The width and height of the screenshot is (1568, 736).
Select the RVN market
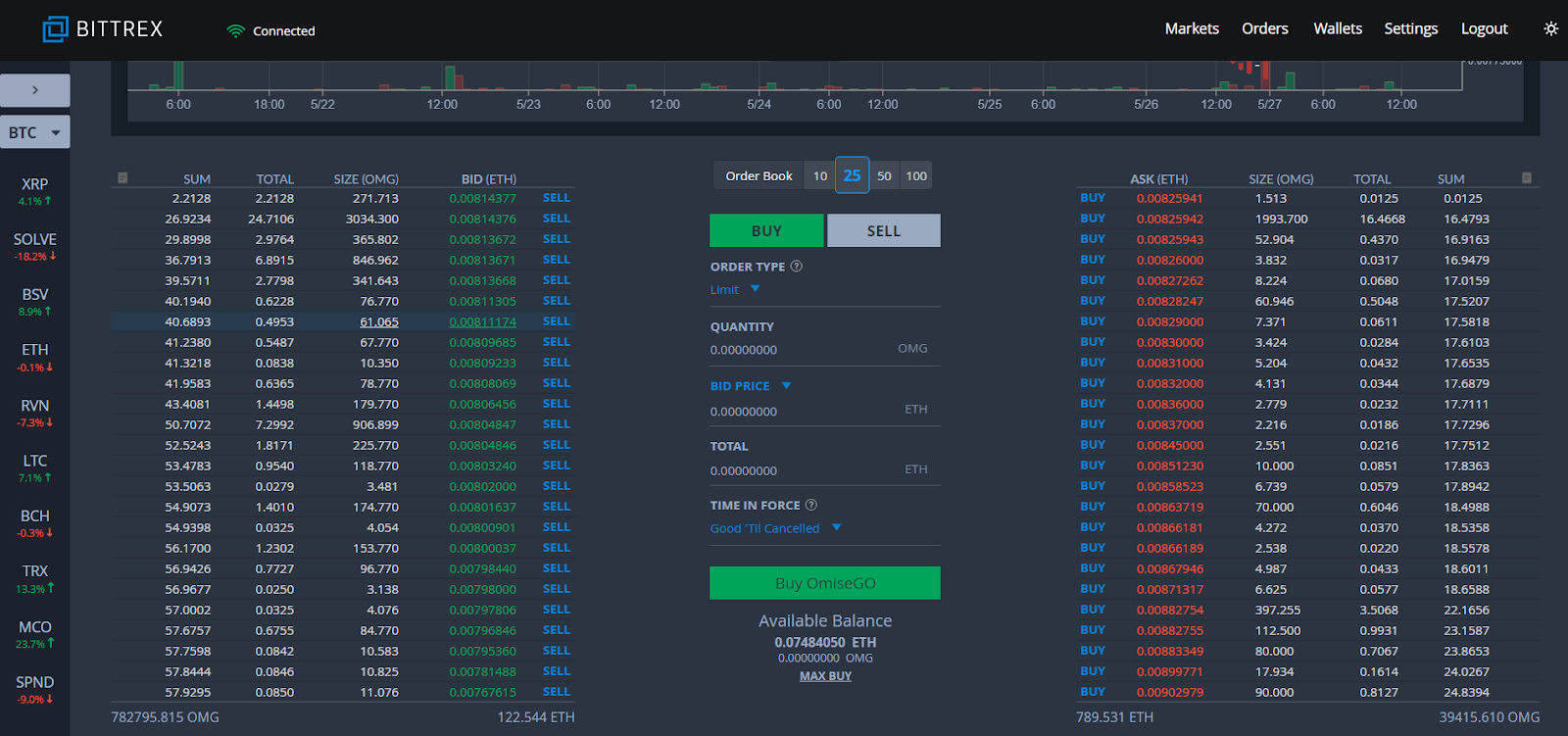(x=35, y=413)
